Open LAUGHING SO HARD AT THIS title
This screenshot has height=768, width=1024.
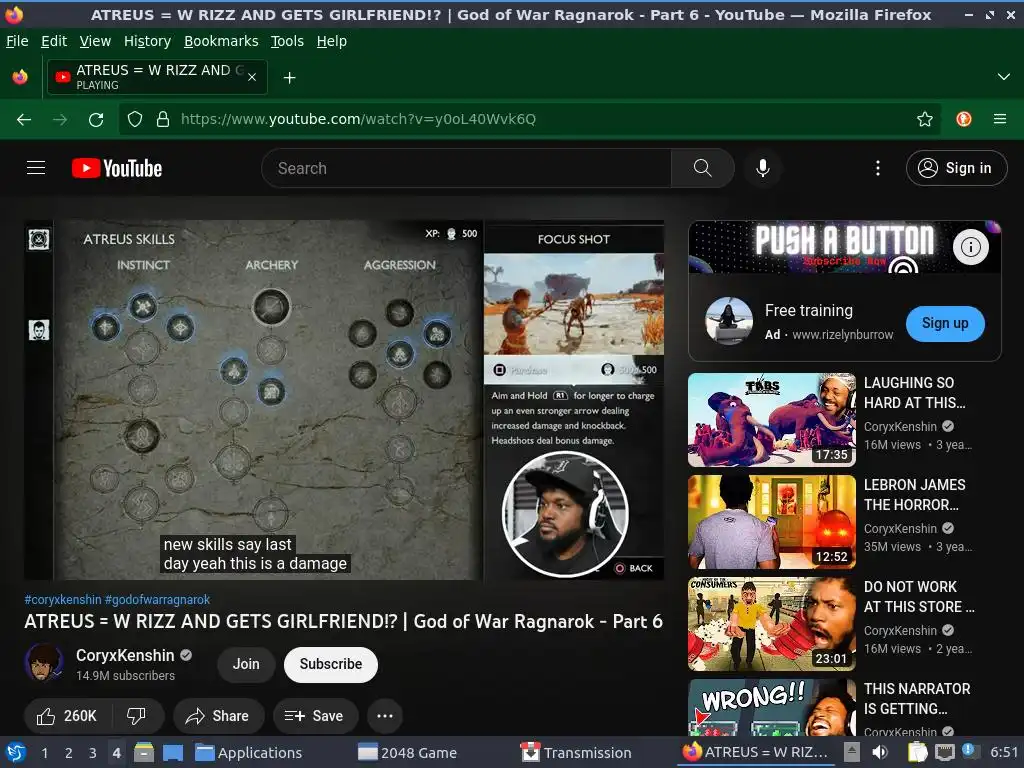pyautogui.click(x=914, y=392)
